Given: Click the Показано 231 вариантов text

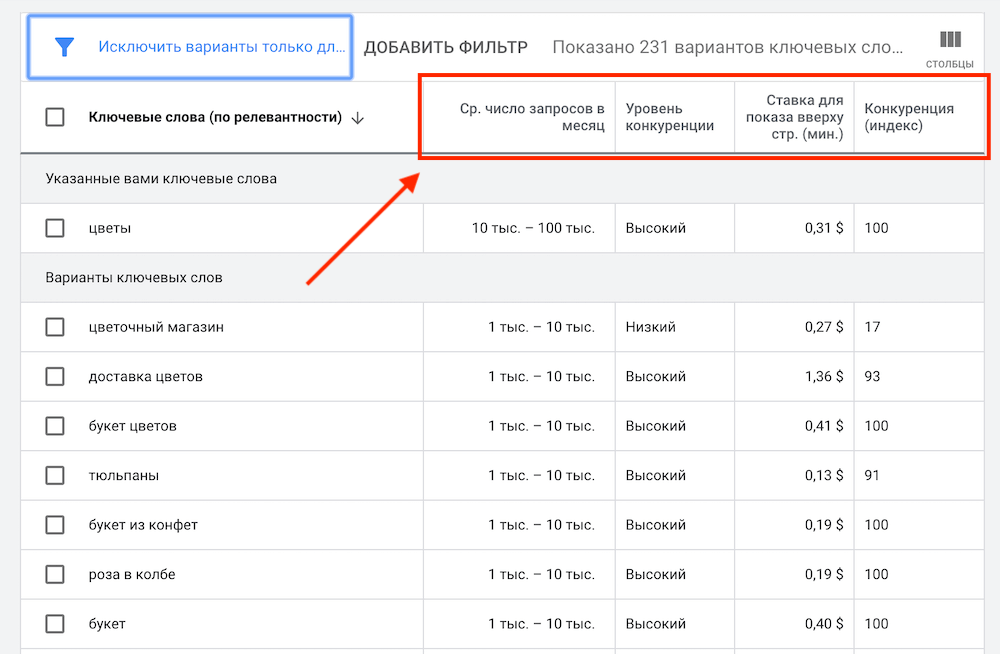Looking at the screenshot, I should tap(725, 45).
